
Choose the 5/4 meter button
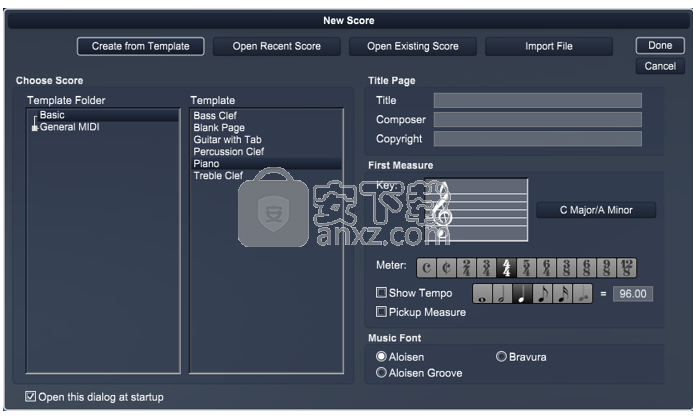[526, 268]
